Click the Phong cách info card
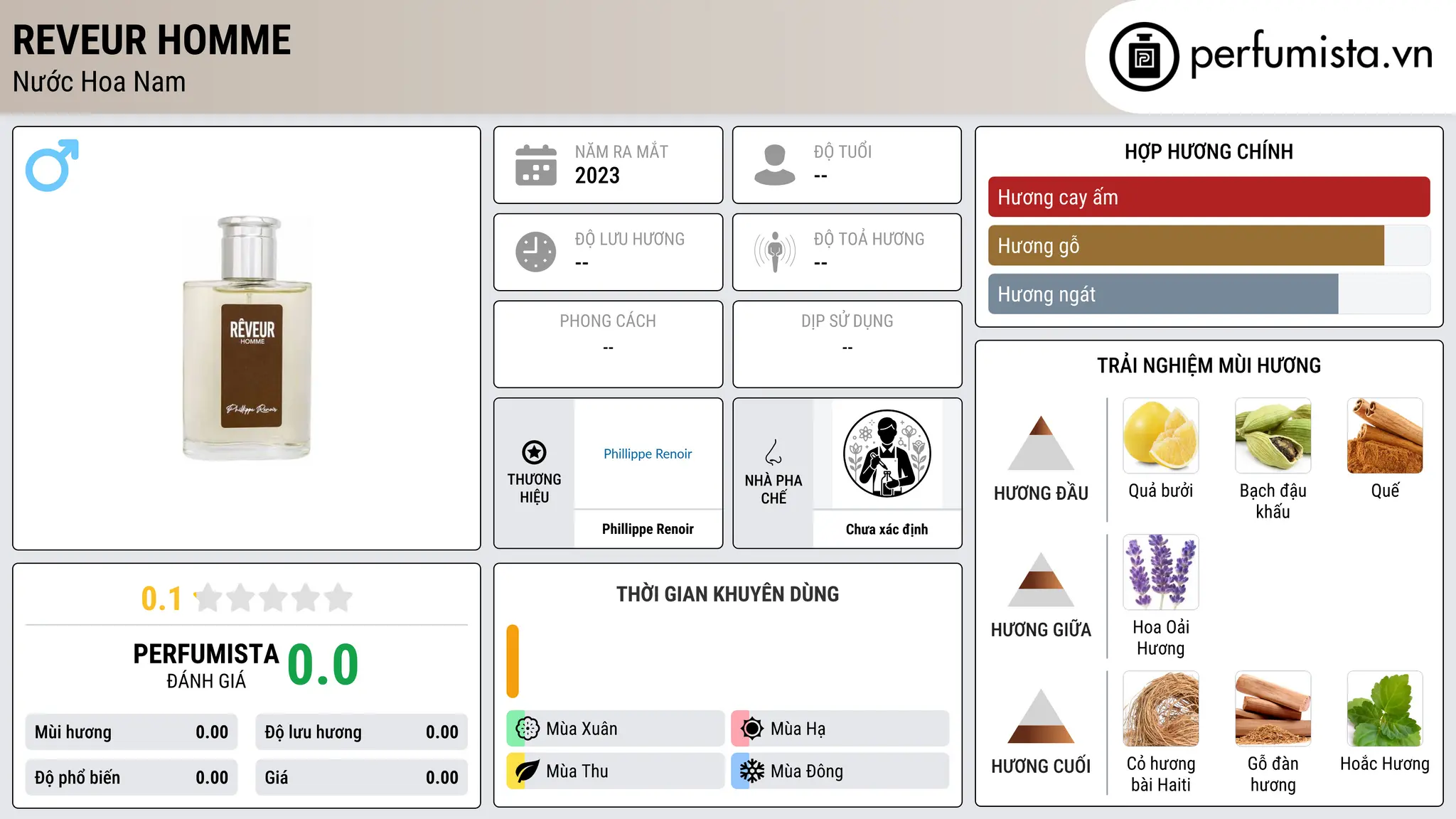The image size is (1456, 819). pos(608,344)
